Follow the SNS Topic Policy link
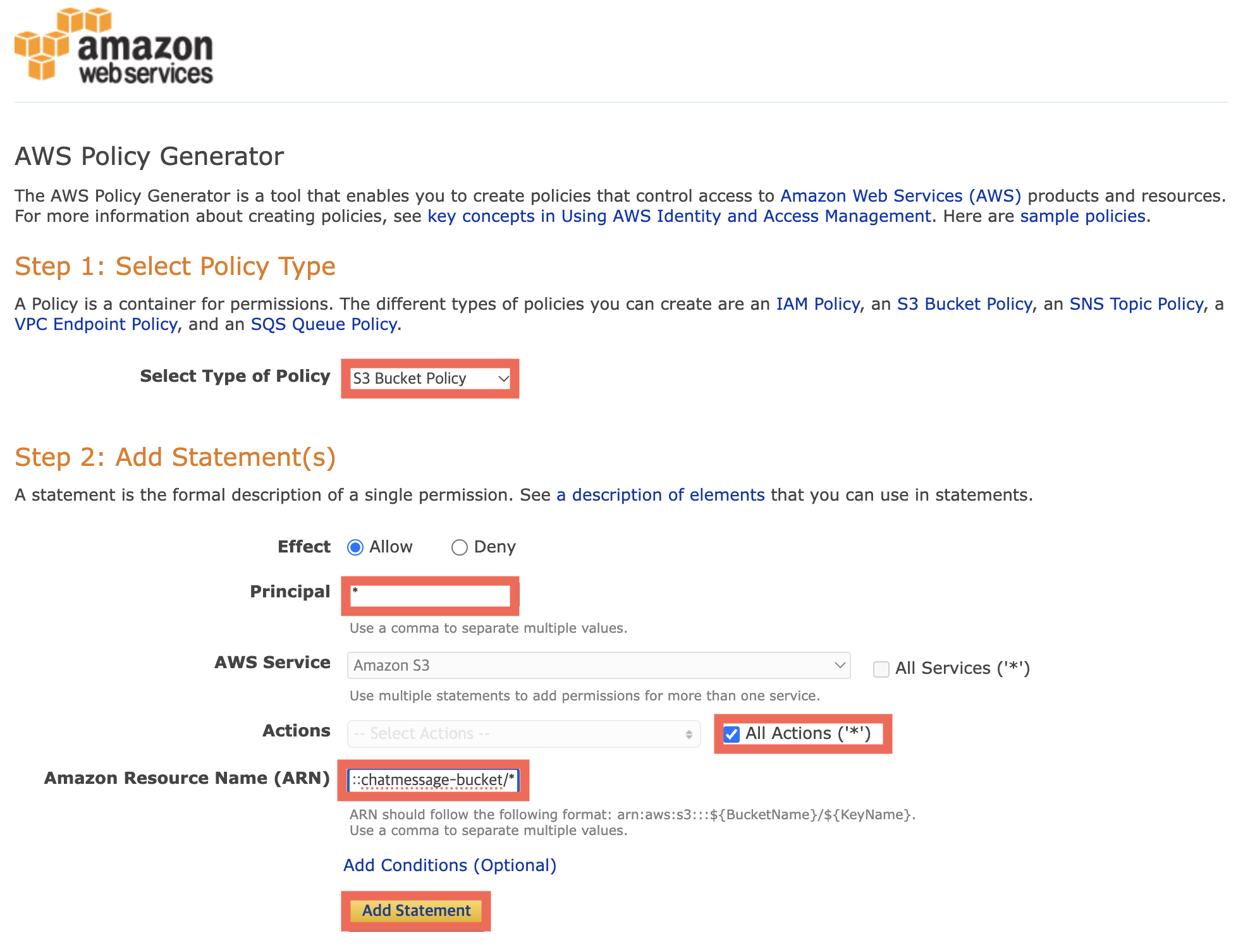 (x=1137, y=304)
